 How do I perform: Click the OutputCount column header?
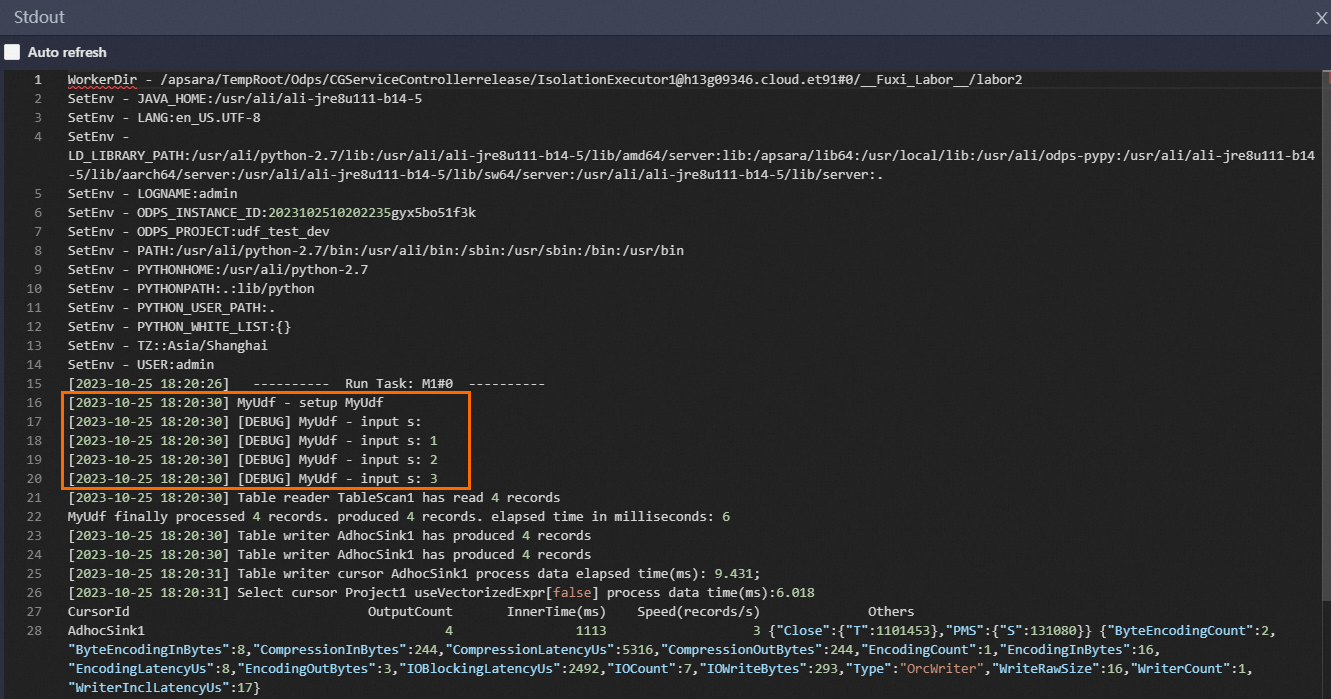(x=410, y=612)
